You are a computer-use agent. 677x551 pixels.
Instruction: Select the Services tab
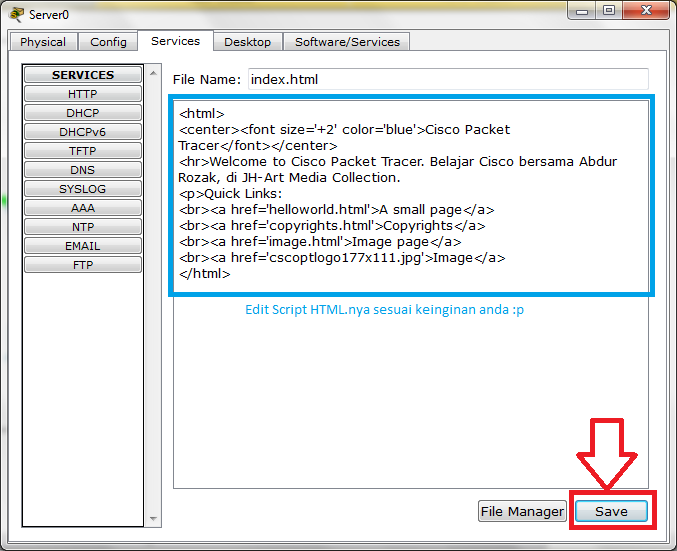pos(175,41)
